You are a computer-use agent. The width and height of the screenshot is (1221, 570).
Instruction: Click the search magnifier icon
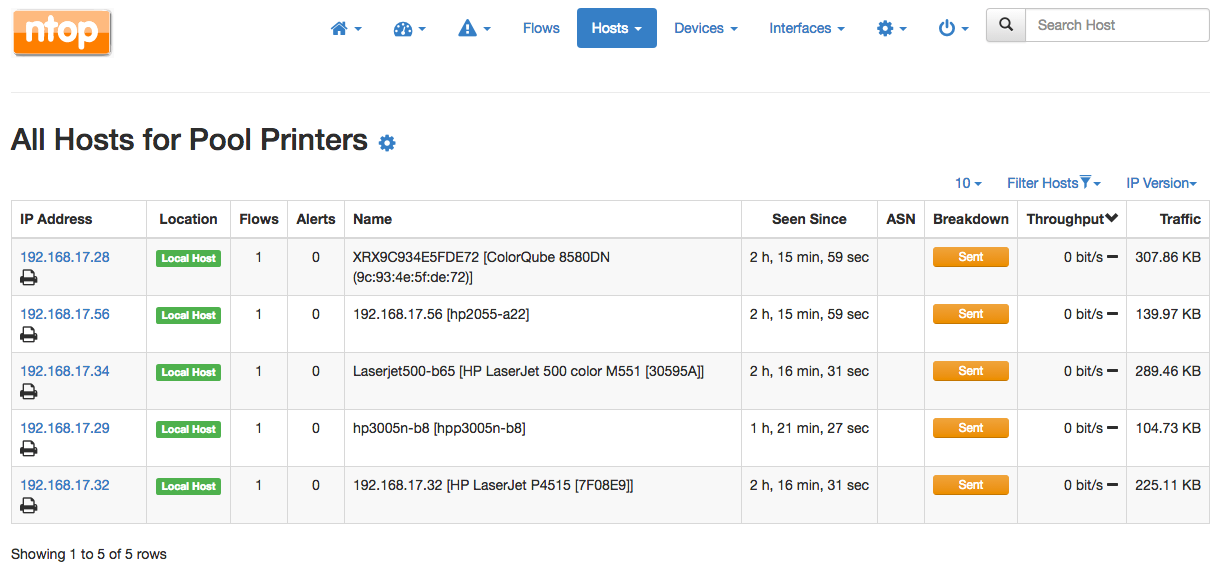(x=1006, y=25)
